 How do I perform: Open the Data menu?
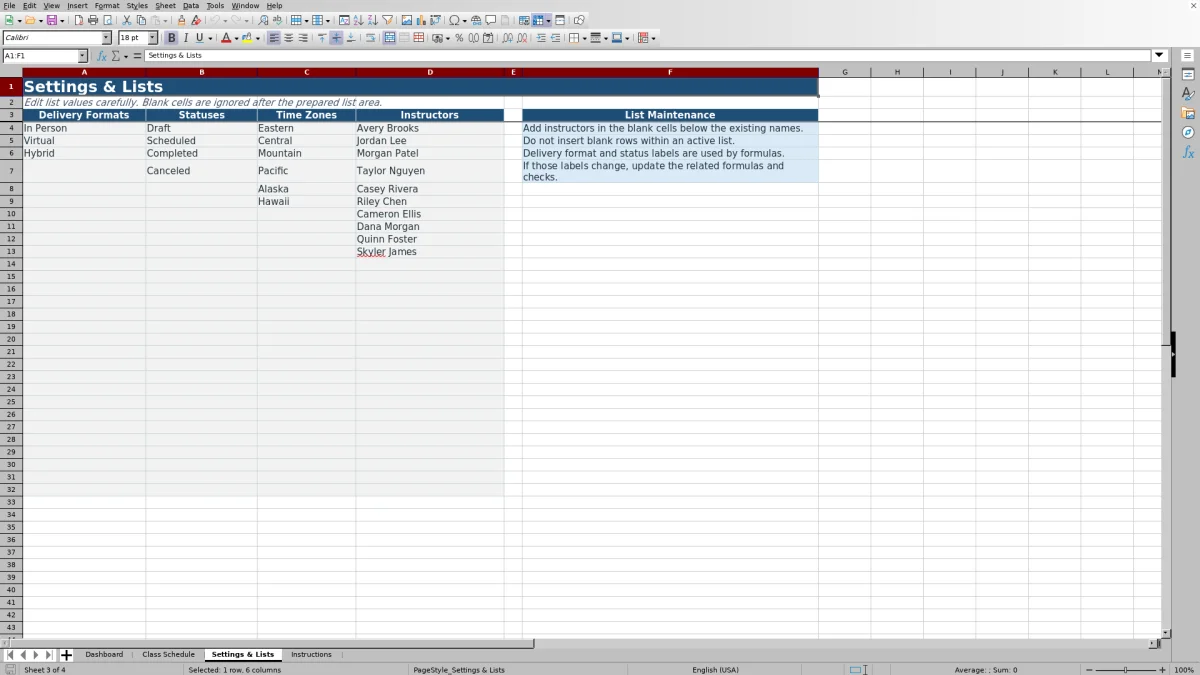191,5
